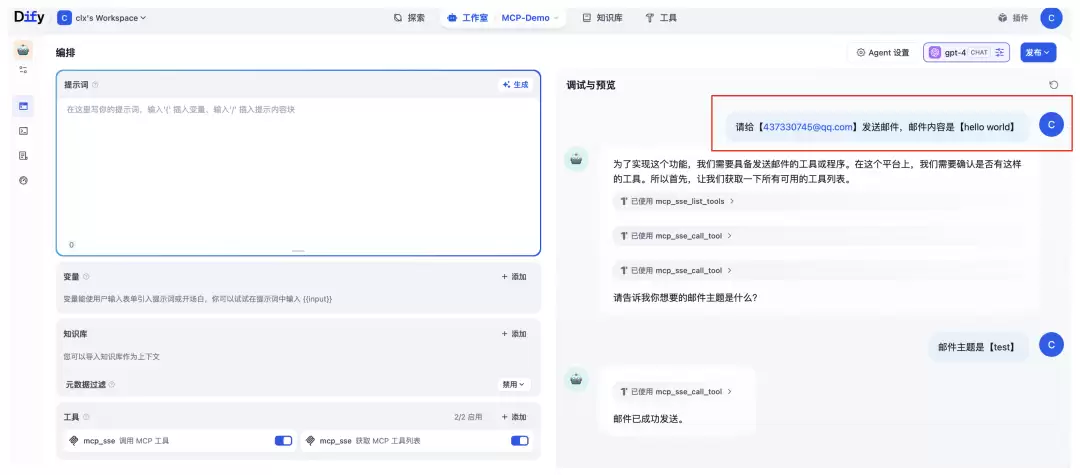The width and height of the screenshot is (1080, 475).
Task: Click the model parameter sliders icon
Action: point(1000,52)
